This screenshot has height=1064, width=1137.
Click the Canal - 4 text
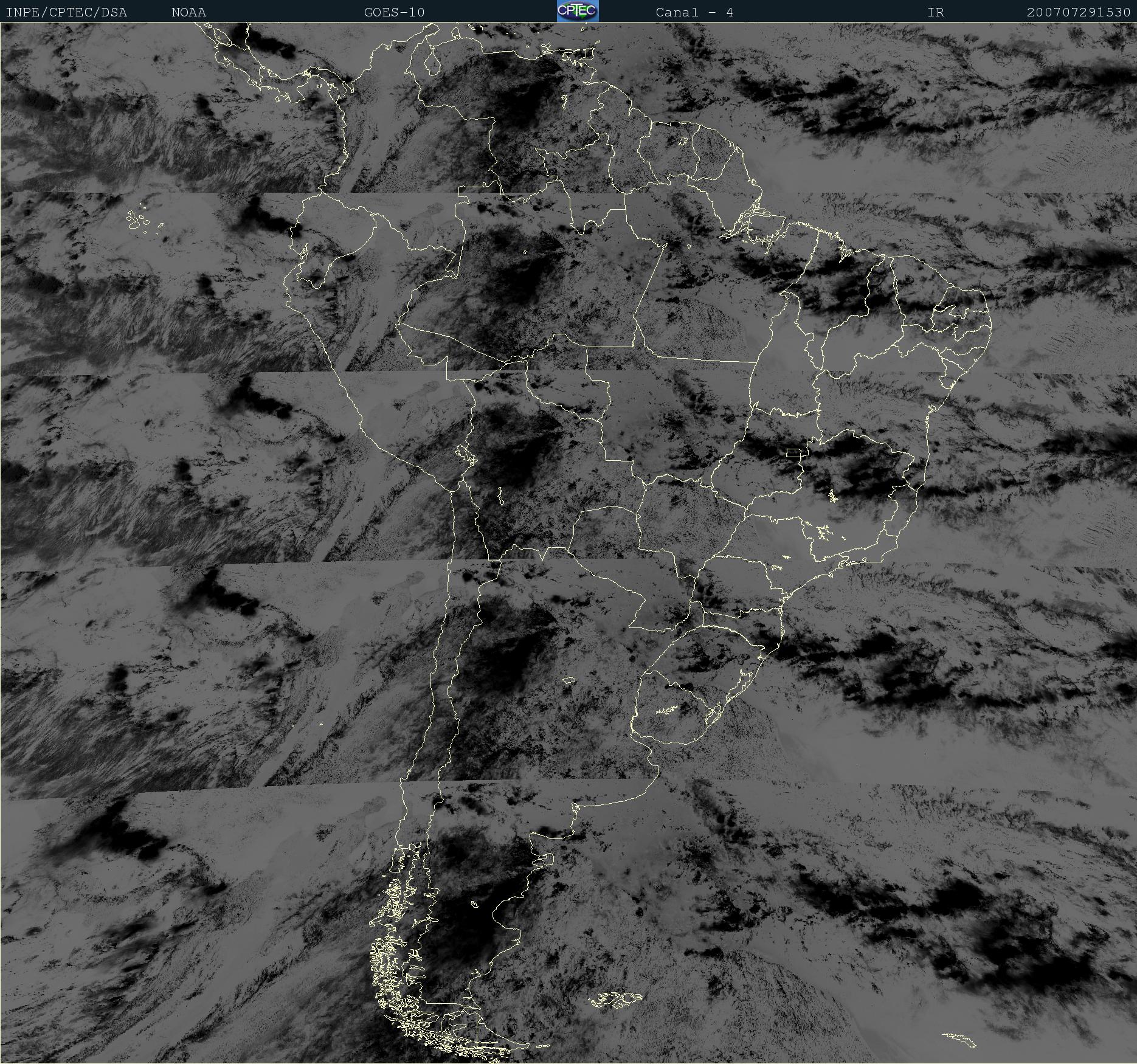point(694,12)
